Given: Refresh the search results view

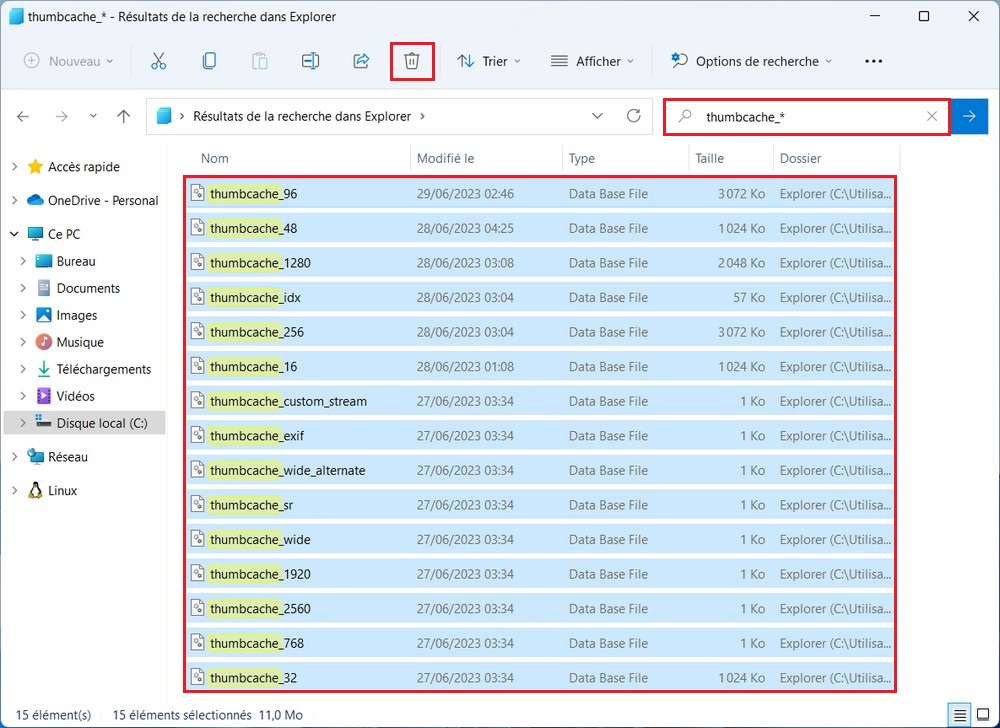Looking at the screenshot, I should pos(633,116).
